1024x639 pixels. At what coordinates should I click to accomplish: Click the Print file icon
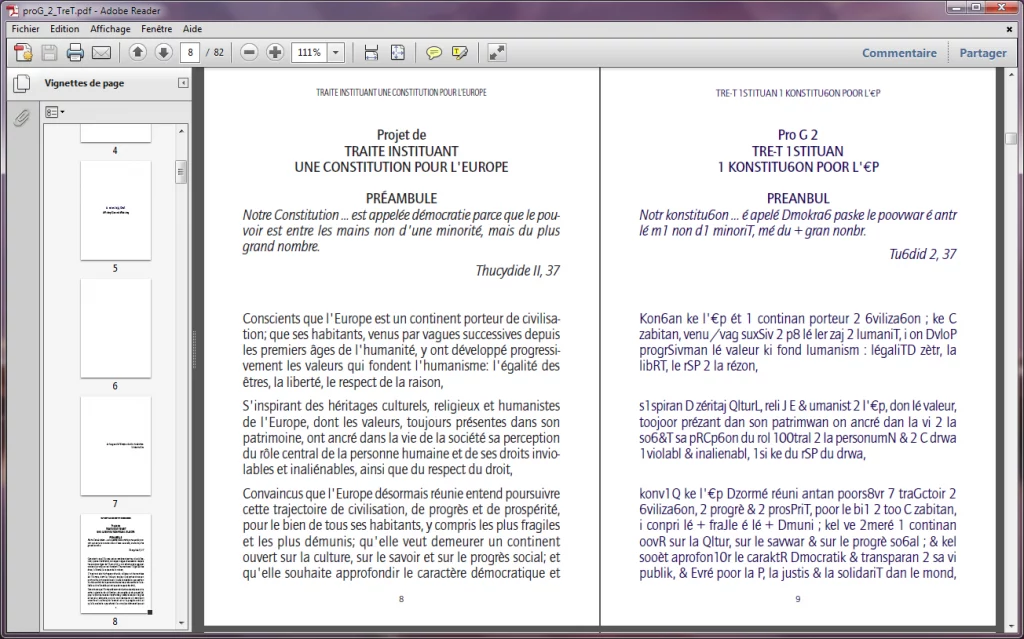tap(75, 52)
